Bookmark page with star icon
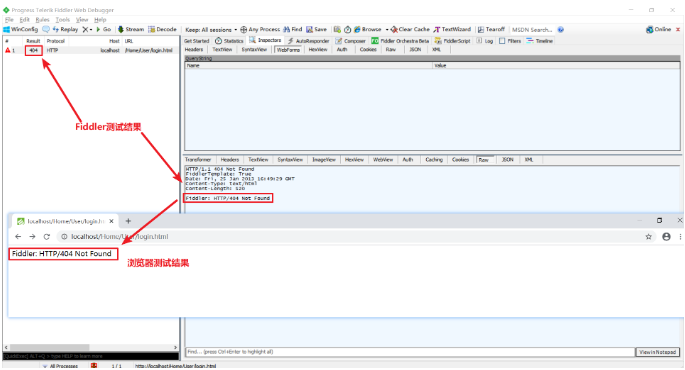Viewport: 685px width, 370px height. (x=648, y=236)
